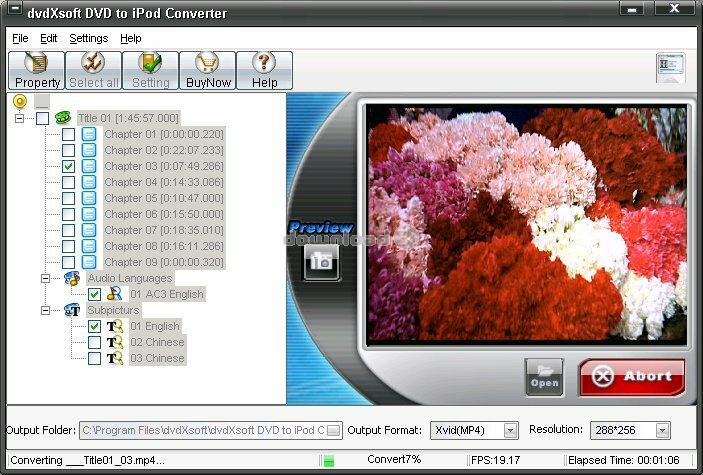Click the Chapter 04 page icon
The width and height of the screenshot is (703, 475).
89,182
